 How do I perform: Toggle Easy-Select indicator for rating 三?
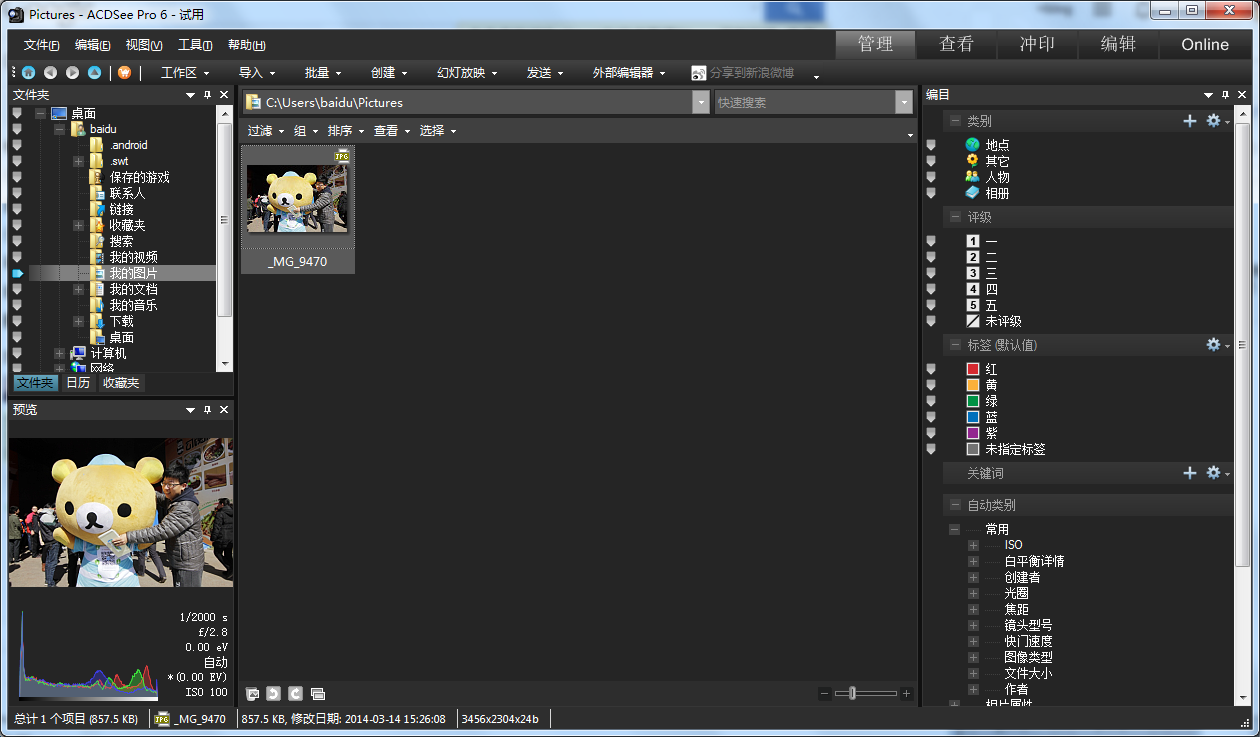click(x=931, y=273)
